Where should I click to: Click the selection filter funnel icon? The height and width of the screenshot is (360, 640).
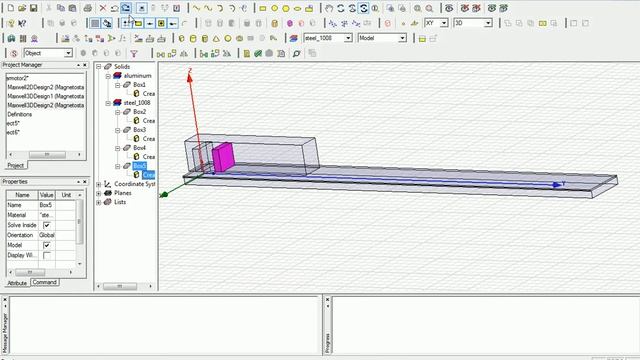point(133,53)
